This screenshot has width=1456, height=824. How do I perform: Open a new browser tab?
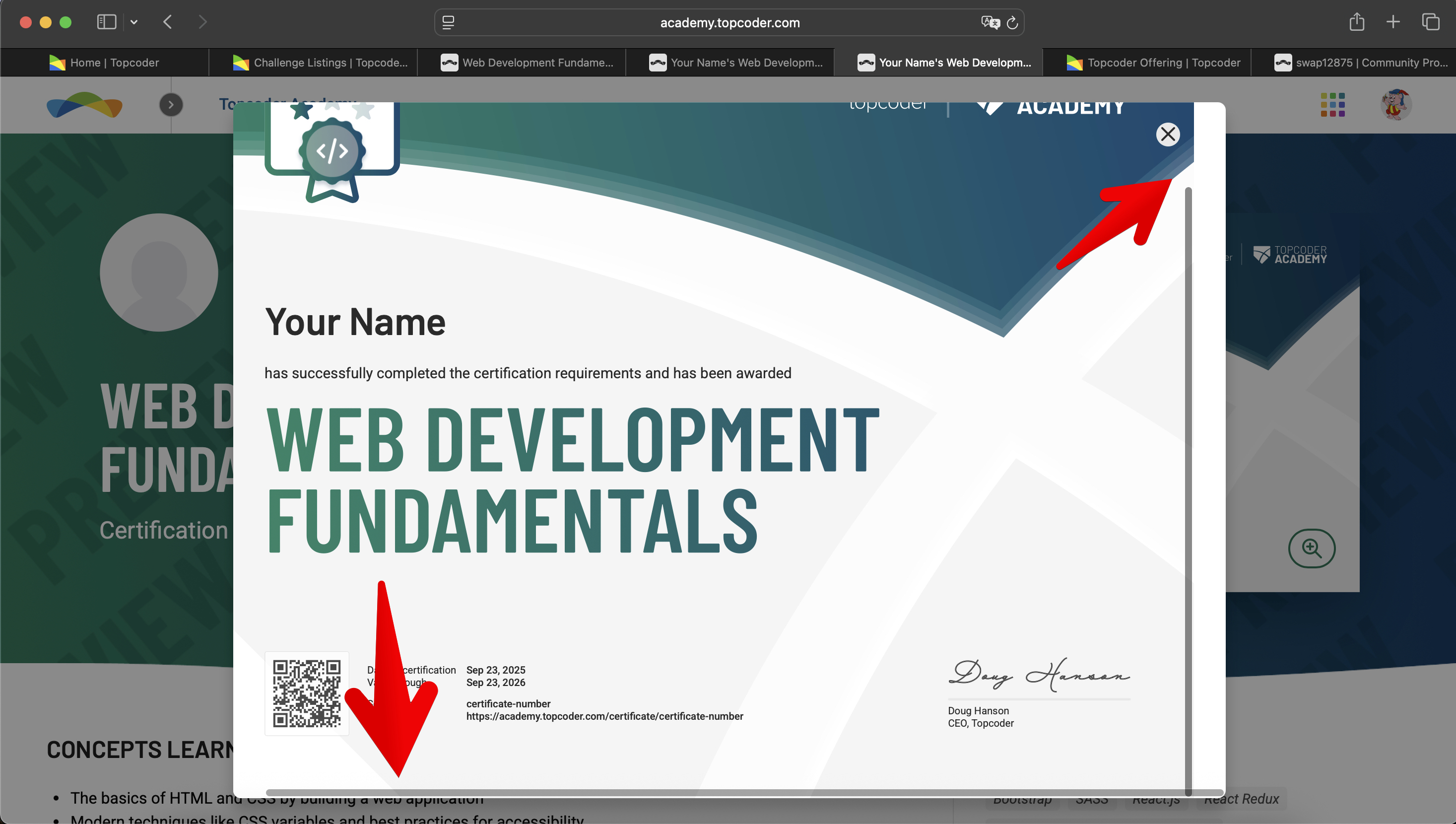(1392, 22)
